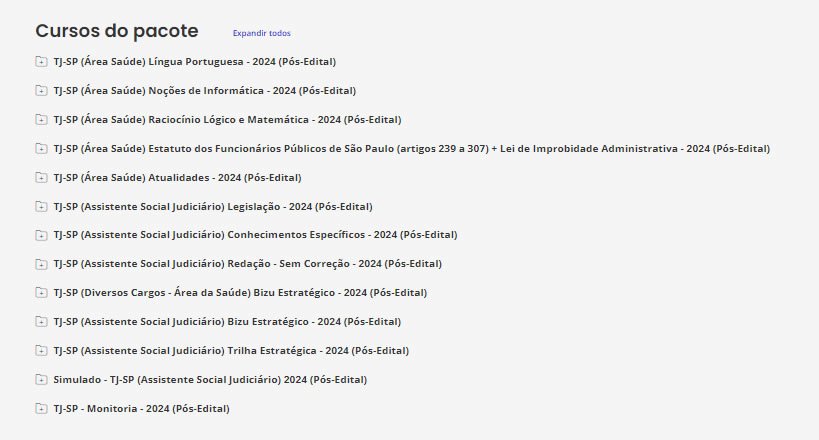This screenshot has height=440, width=819.
Task: Click the folder icon next to Atualidades
Action: coord(41,178)
